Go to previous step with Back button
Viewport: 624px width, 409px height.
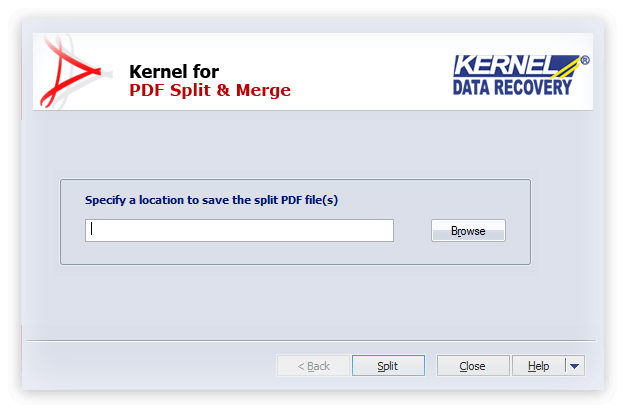pyautogui.click(x=313, y=366)
